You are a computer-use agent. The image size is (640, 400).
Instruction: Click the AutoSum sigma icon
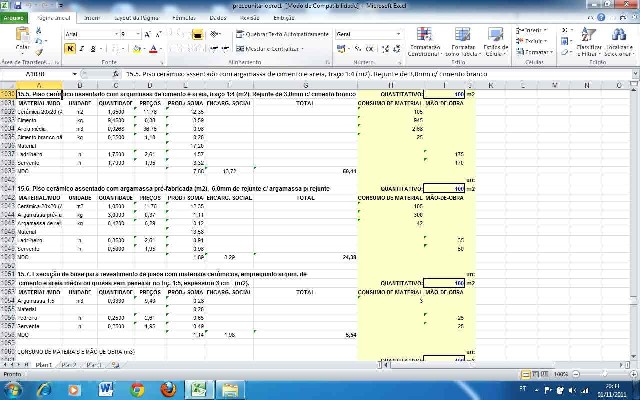tap(565, 31)
